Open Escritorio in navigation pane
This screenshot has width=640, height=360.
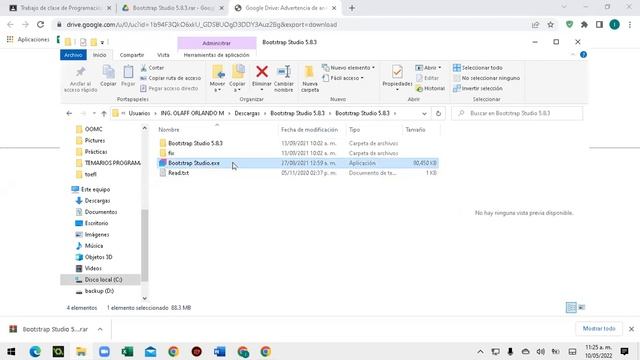(x=96, y=223)
